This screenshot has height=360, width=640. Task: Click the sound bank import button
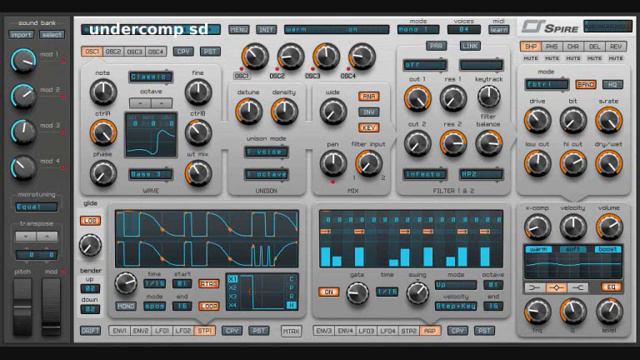pyautogui.click(x=21, y=35)
